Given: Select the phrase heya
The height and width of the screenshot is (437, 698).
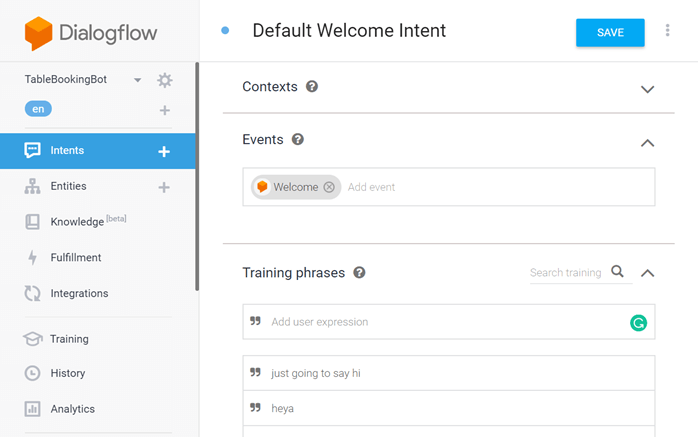Looking at the screenshot, I should [x=449, y=408].
